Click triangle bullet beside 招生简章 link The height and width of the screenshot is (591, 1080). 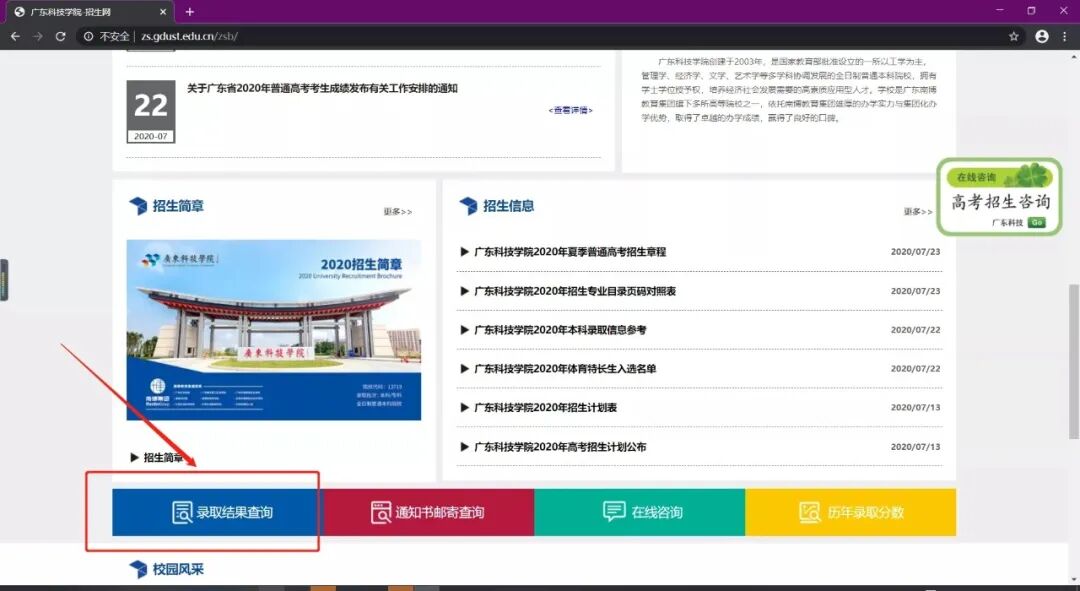[x=134, y=457]
